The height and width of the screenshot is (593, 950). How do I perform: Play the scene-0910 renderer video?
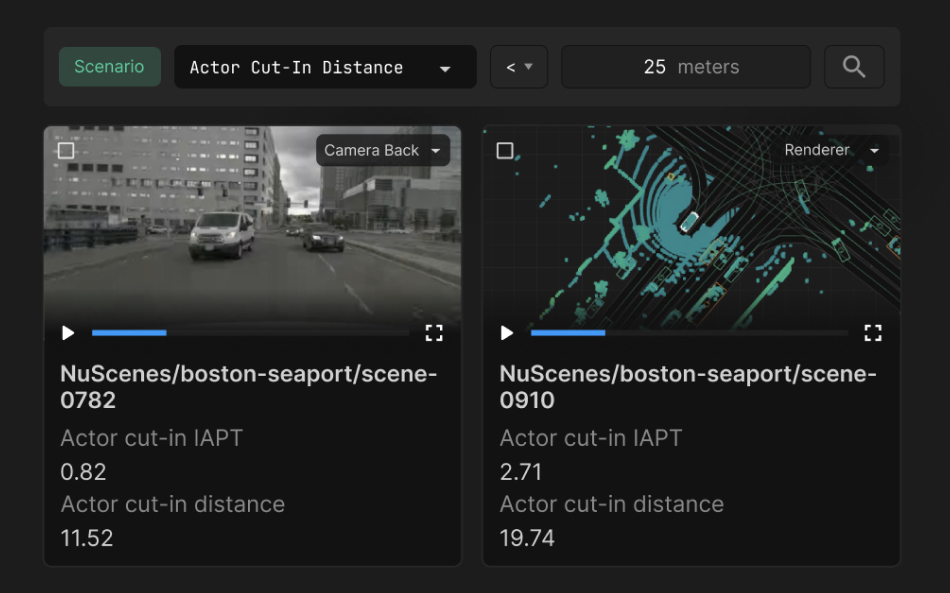507,333
